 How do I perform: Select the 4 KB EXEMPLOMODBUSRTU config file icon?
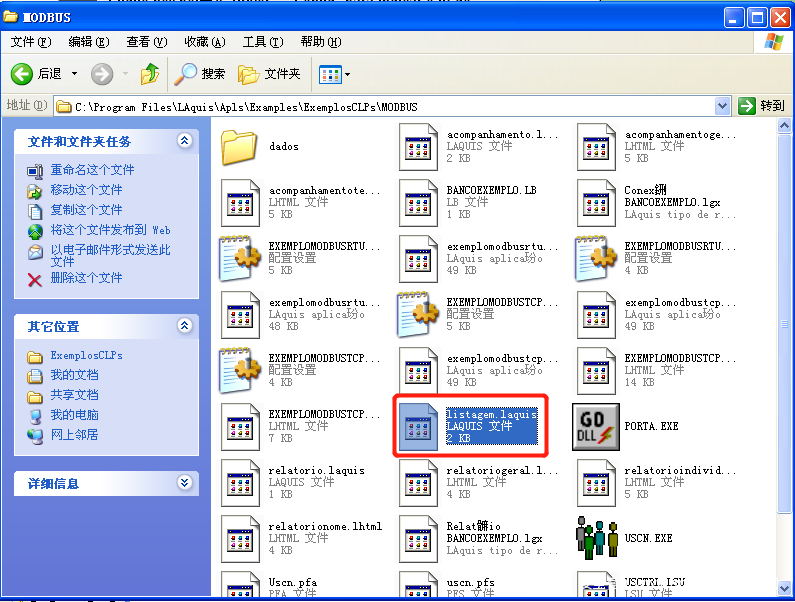point(596,259)
